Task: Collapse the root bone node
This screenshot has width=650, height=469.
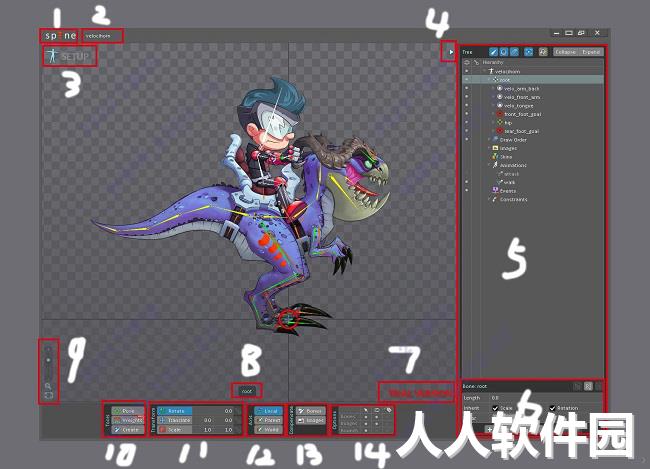Action: pyautogui.click(x=489, y=80)
